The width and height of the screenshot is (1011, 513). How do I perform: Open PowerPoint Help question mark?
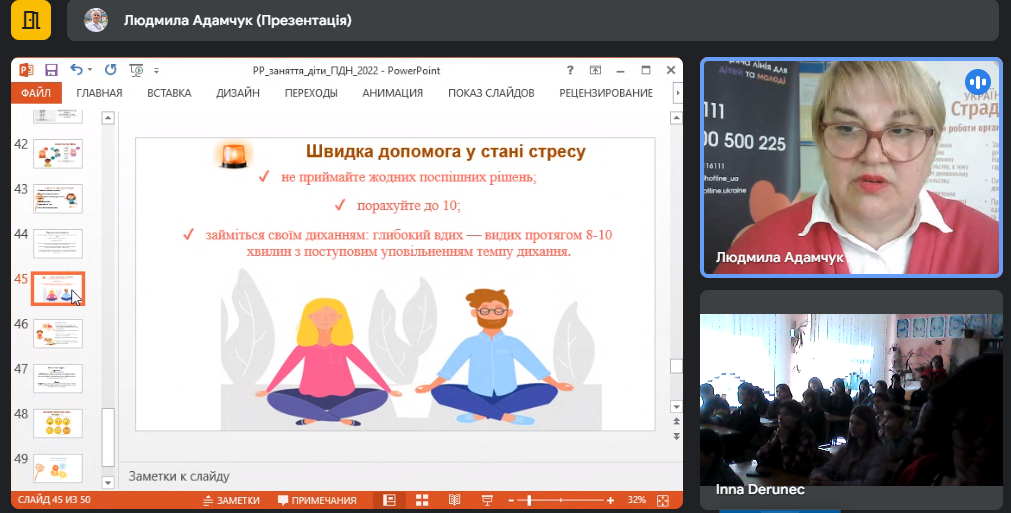click(x=570, y=70)
